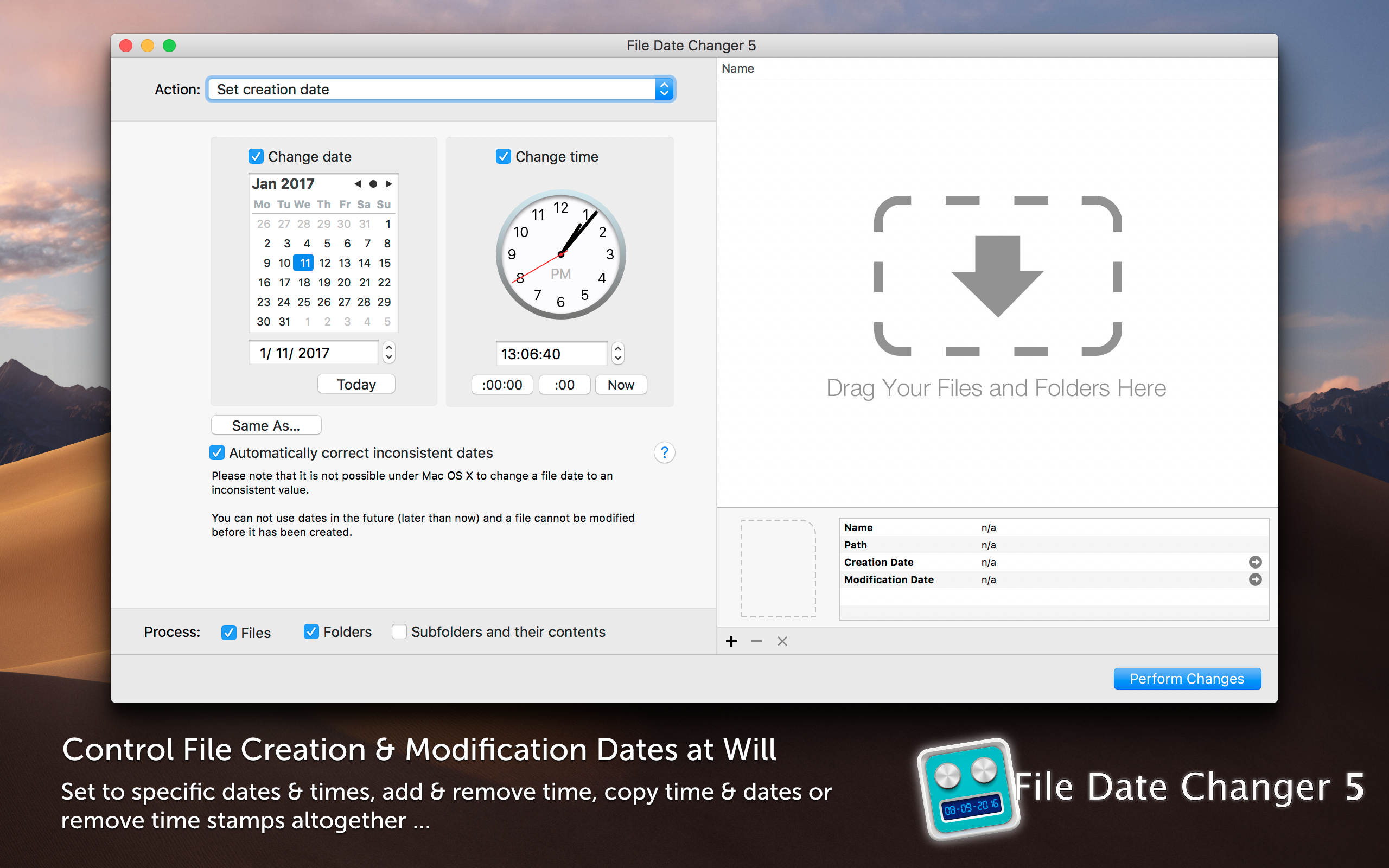The image size is (1389, 868).
Task: Click the File Date Changer 5 title
Action: click(691, 46)
